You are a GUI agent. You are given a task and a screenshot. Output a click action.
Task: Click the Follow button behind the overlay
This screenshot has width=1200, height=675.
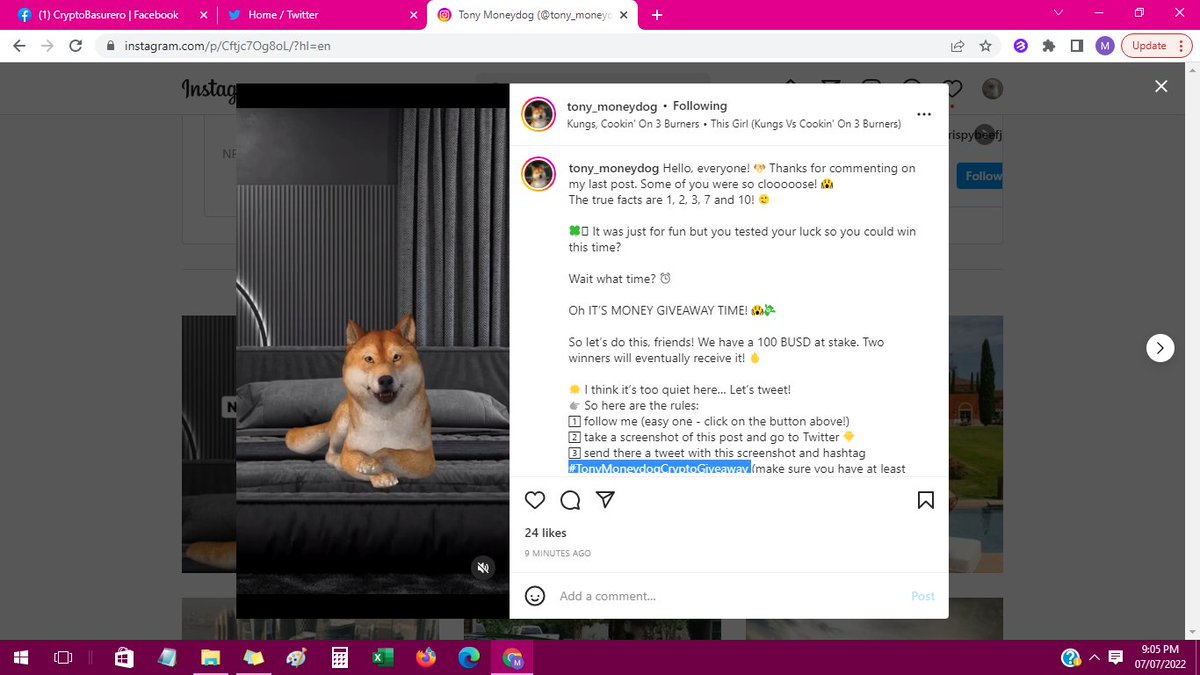(x=981, y=176)
